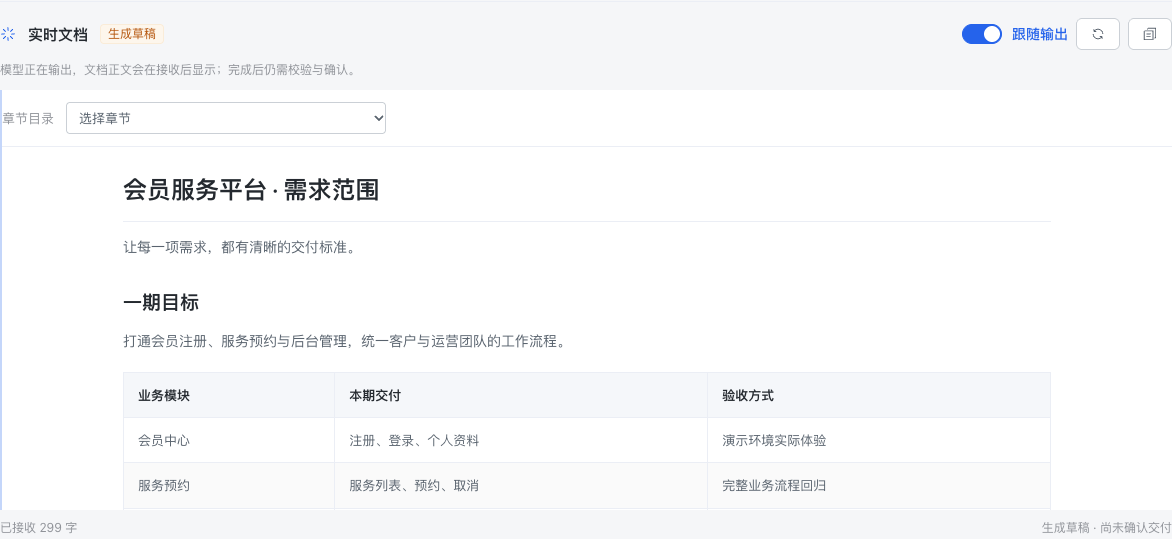Screen dimensions: 1172x539
Task: Toggle the 跟随输出 switch off
Action: pos(981,34)
